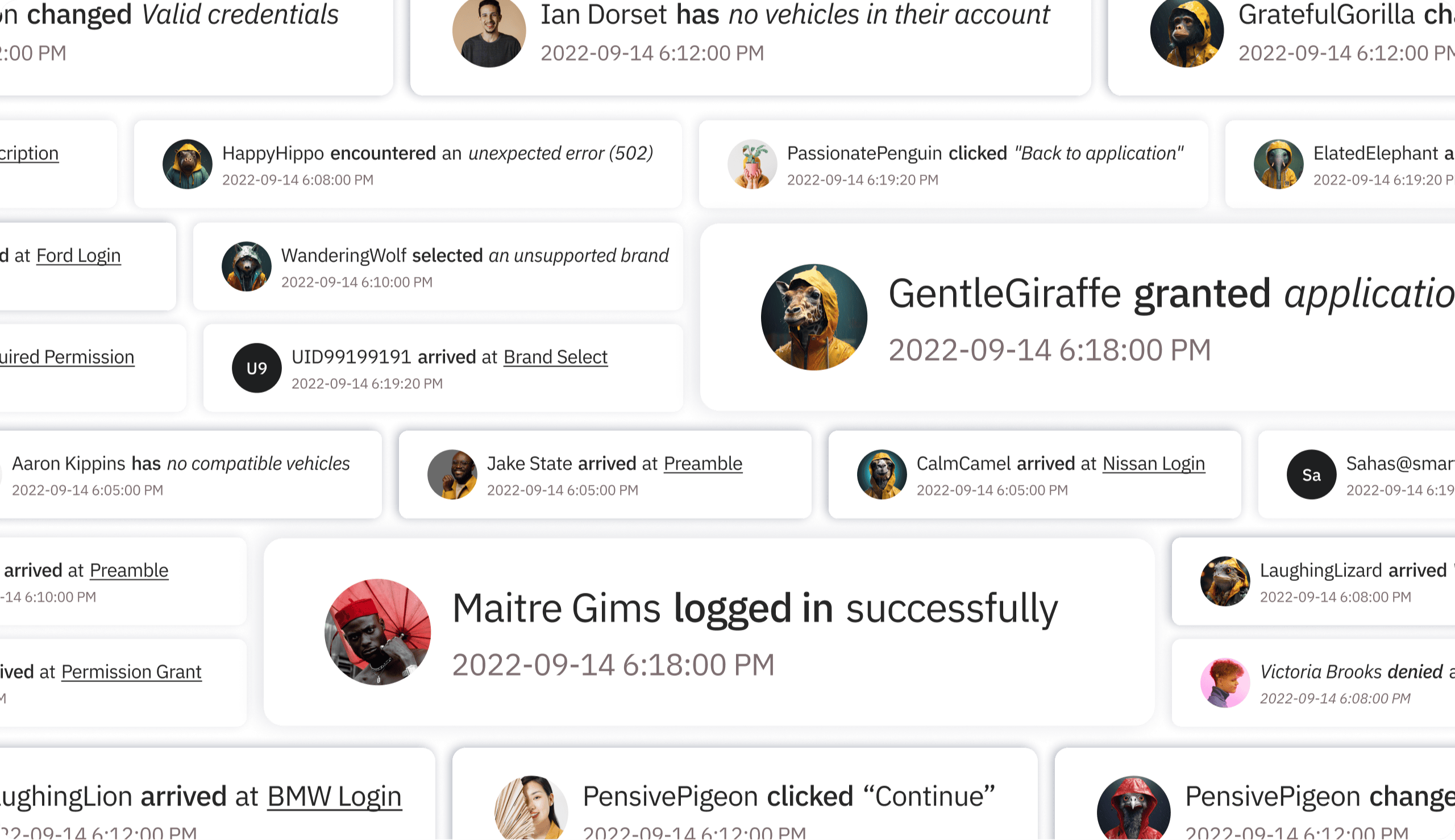Open Maitre Gims' red umbrella avatar
1455x840 pixels.
[378, 633]
